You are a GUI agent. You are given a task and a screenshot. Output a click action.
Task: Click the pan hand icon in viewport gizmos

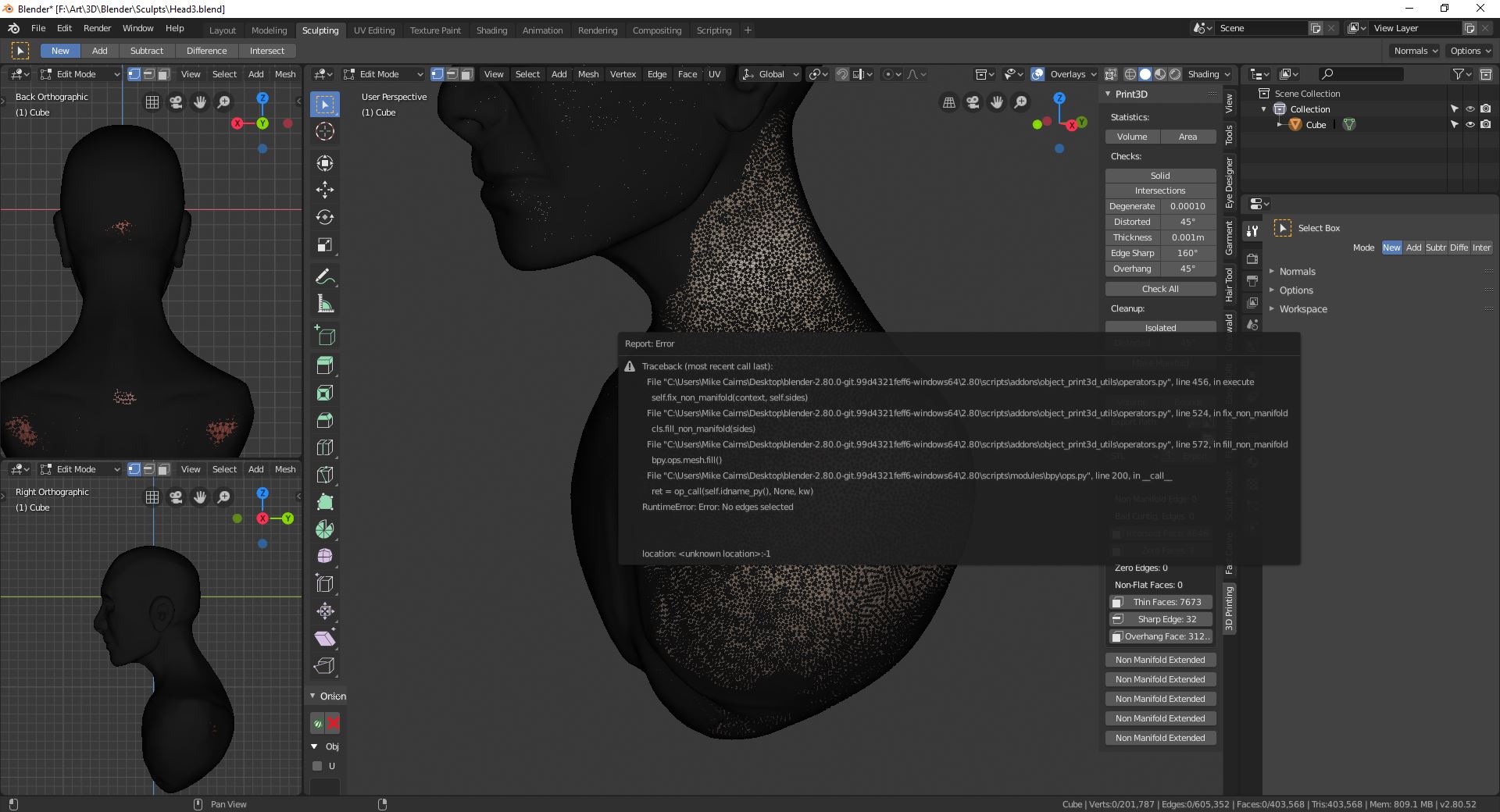click(x=996, y=102)
